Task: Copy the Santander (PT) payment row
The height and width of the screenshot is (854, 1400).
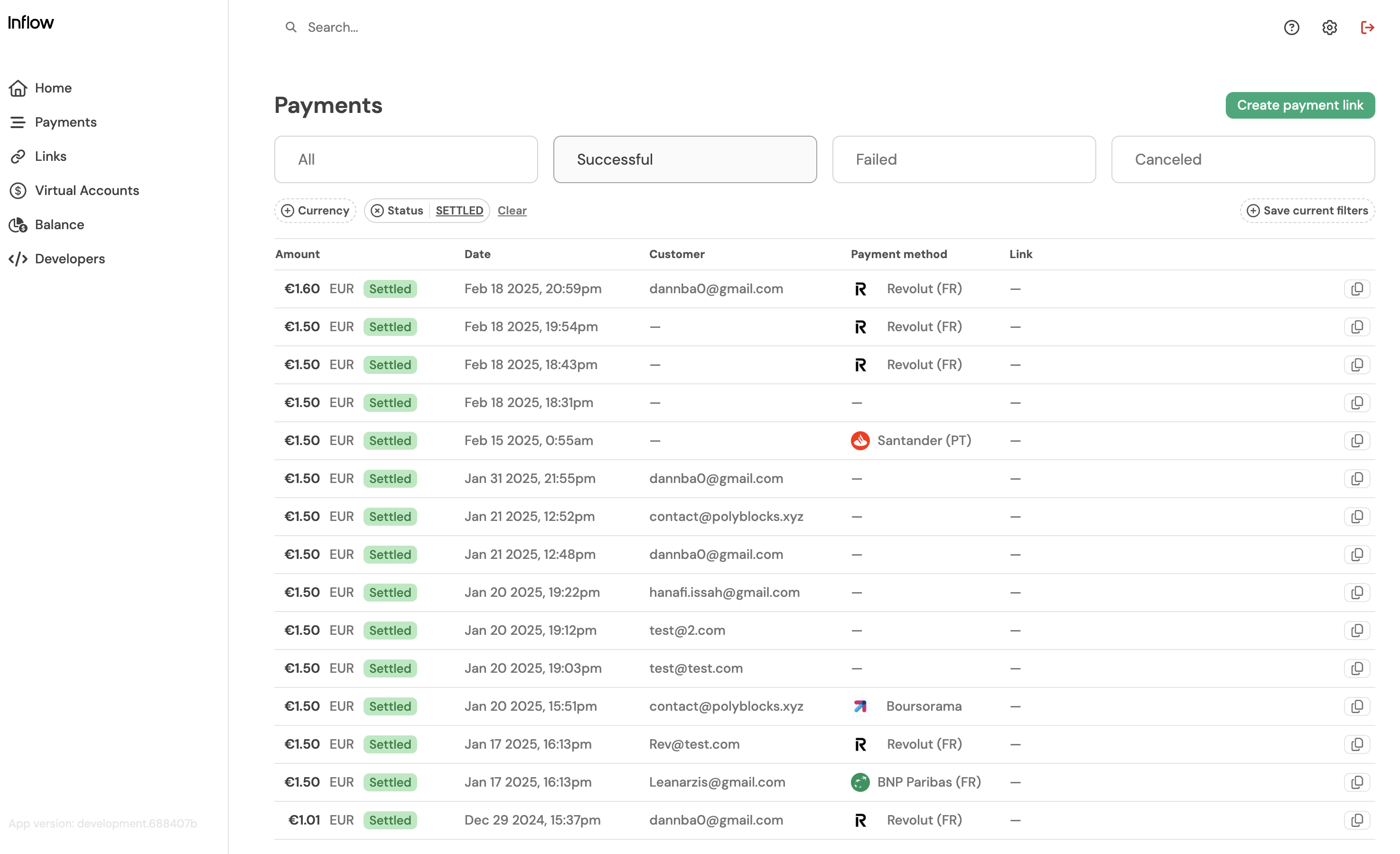Action: [x=1356, y=440]
